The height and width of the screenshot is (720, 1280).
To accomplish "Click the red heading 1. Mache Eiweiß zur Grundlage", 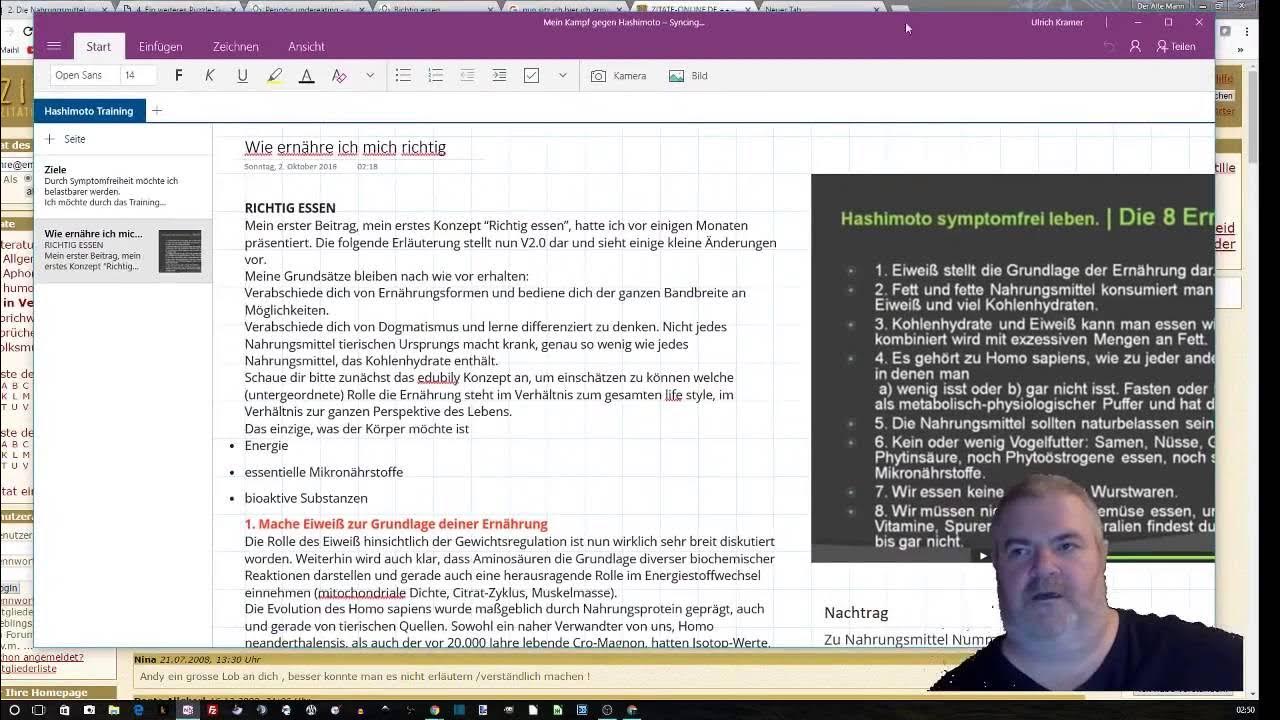I will 396,524.
